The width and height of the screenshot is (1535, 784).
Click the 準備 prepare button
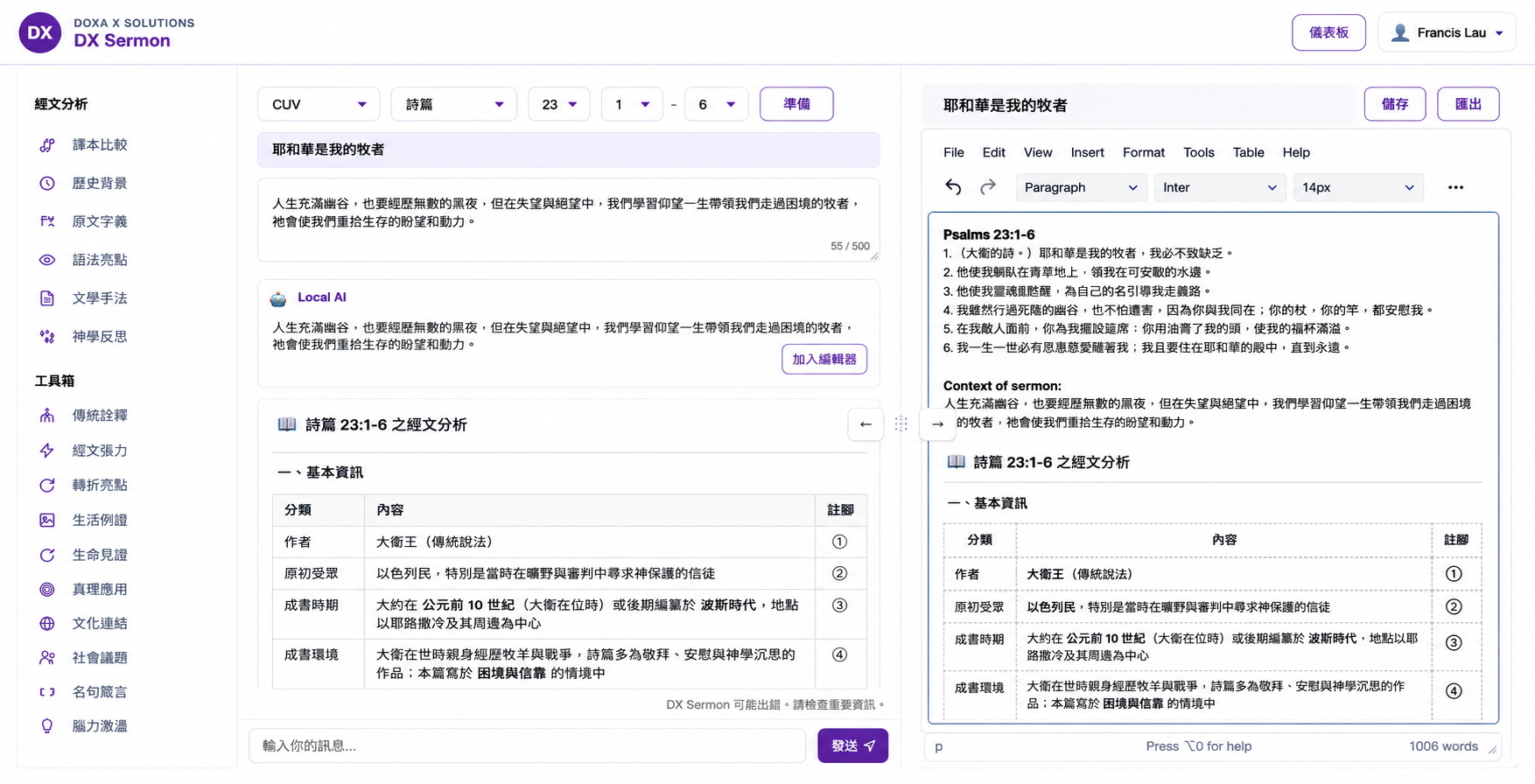pyautogui.click(x=796, y=104)
